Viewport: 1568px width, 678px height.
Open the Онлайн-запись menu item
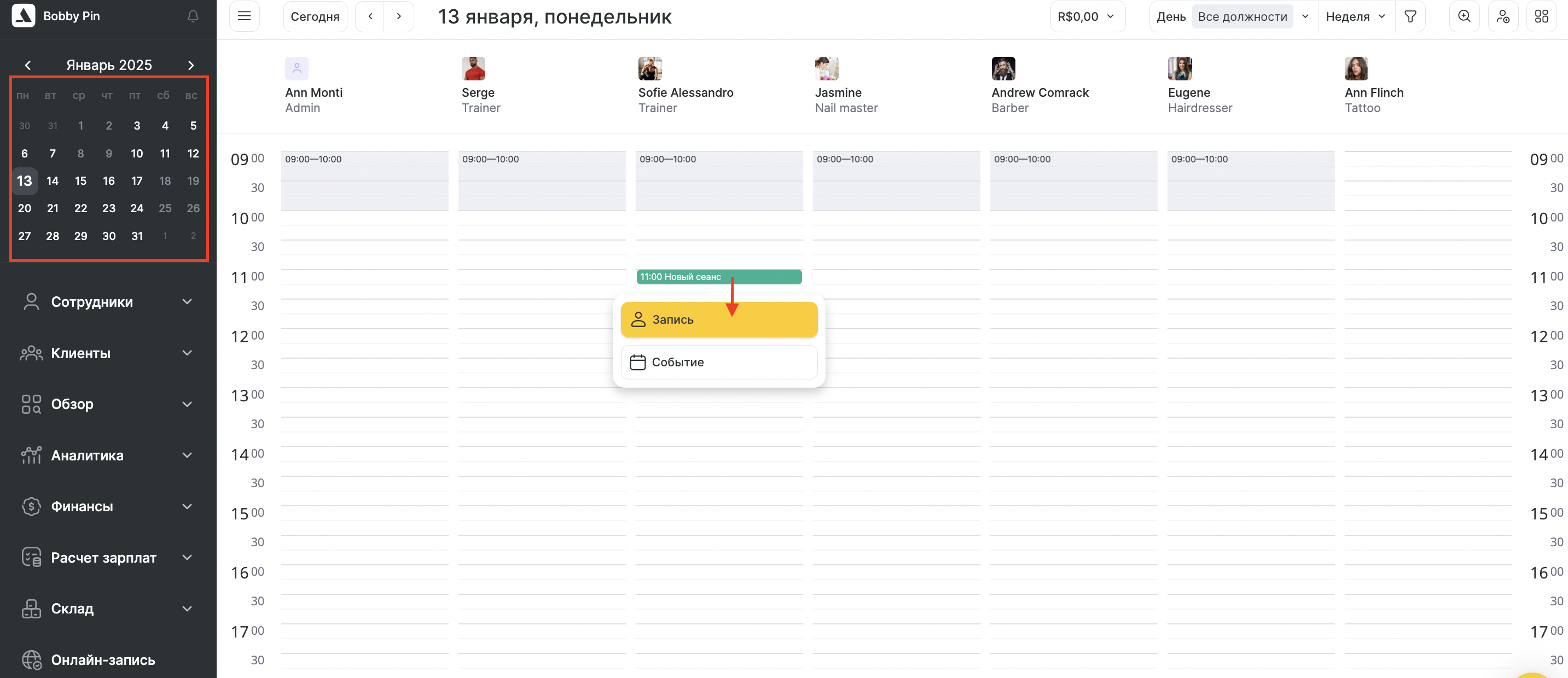click(x=103, y=660)
